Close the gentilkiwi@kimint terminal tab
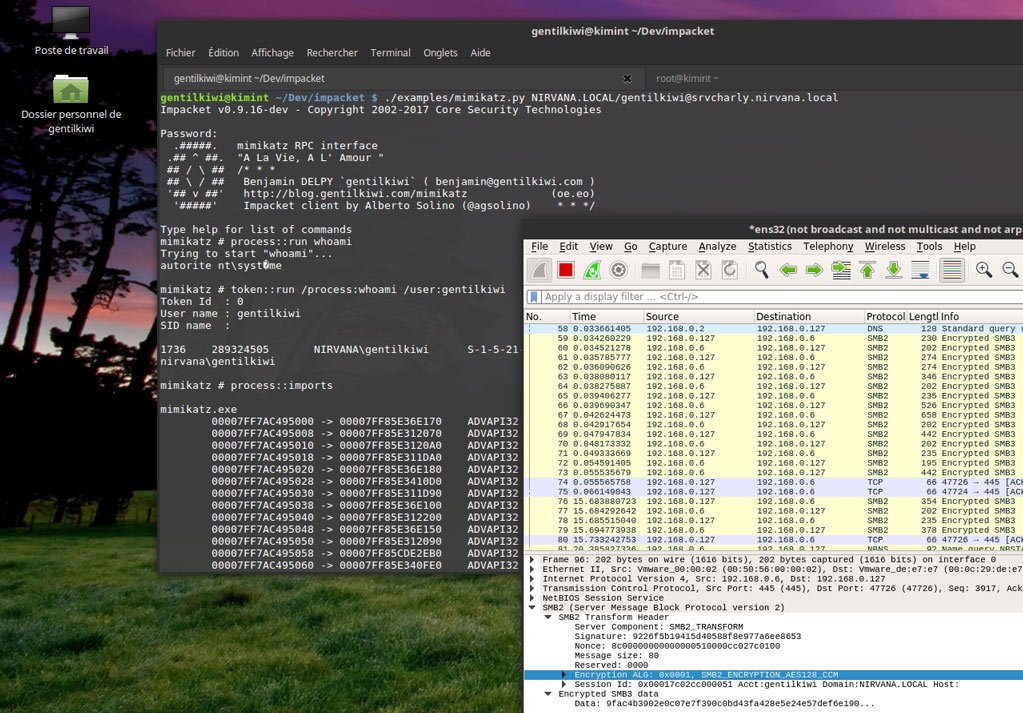1023x713 pixels. (627, 79)
